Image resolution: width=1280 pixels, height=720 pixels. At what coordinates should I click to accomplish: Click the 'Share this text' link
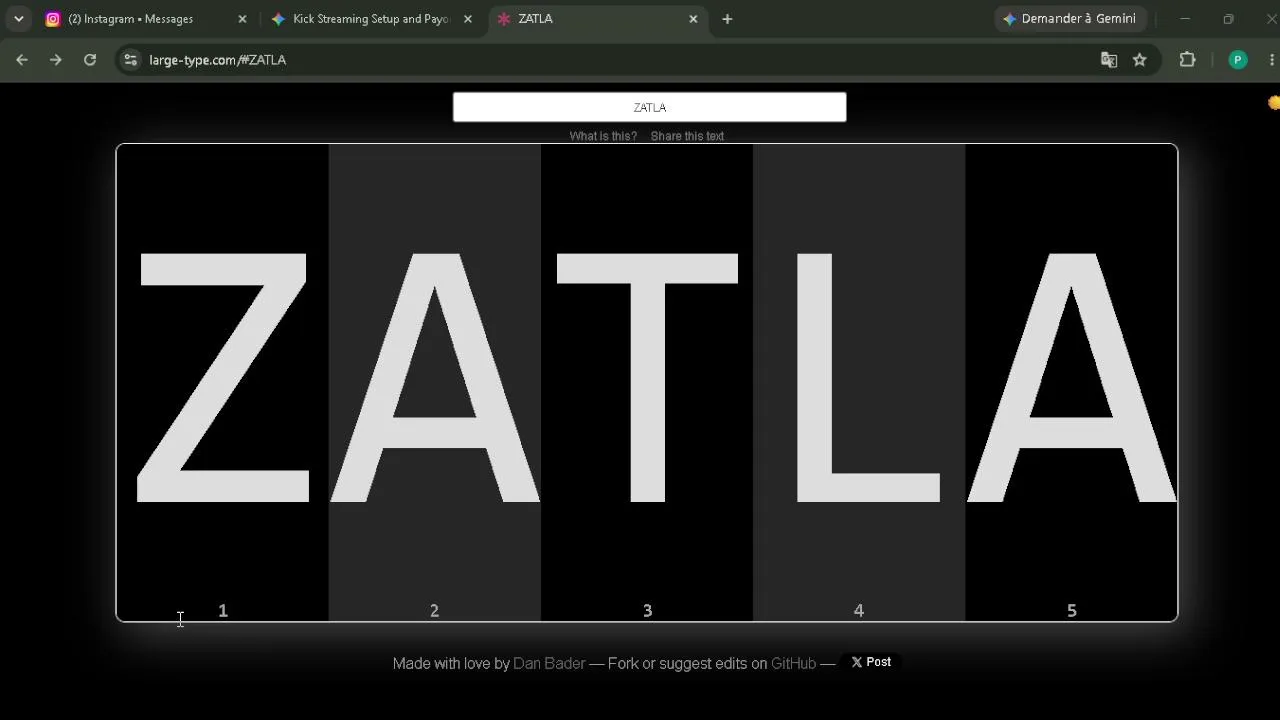687,136
